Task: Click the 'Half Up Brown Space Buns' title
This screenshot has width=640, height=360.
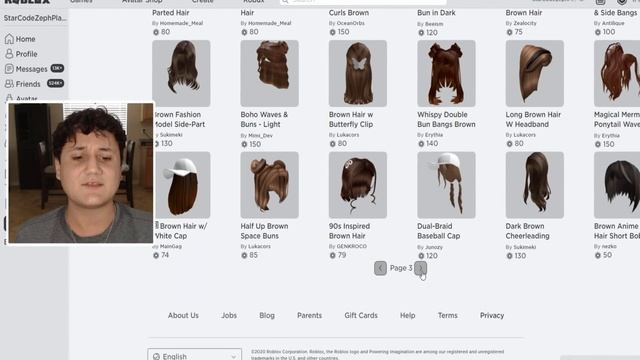Action: (264, 231)
